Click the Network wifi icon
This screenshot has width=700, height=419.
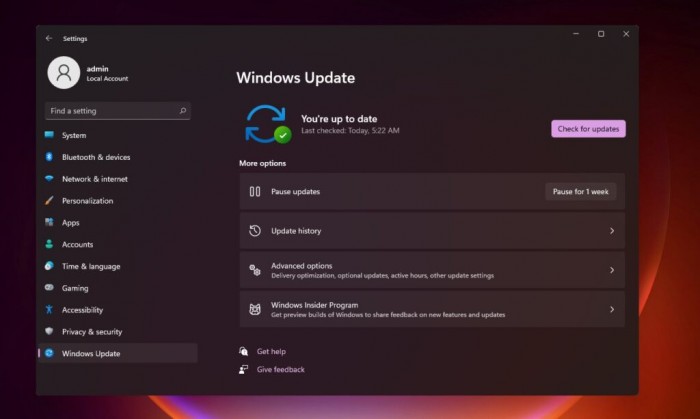[x=49, y=178]
